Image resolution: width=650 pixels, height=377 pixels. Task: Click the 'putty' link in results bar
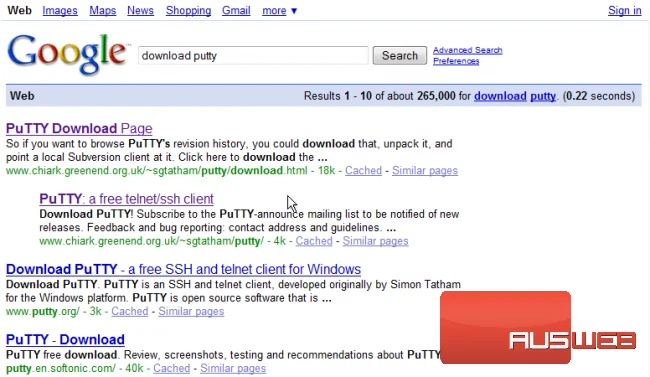543,96
